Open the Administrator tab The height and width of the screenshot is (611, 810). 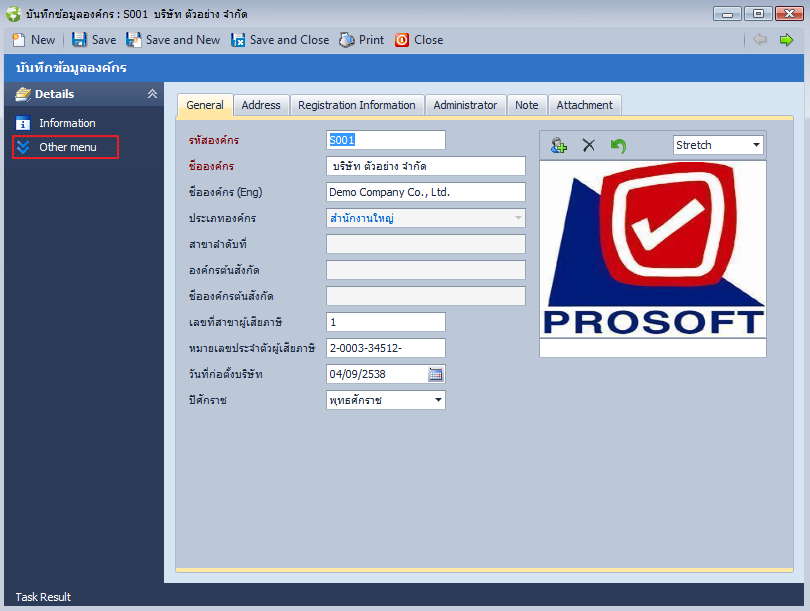(x=465, y=105)
